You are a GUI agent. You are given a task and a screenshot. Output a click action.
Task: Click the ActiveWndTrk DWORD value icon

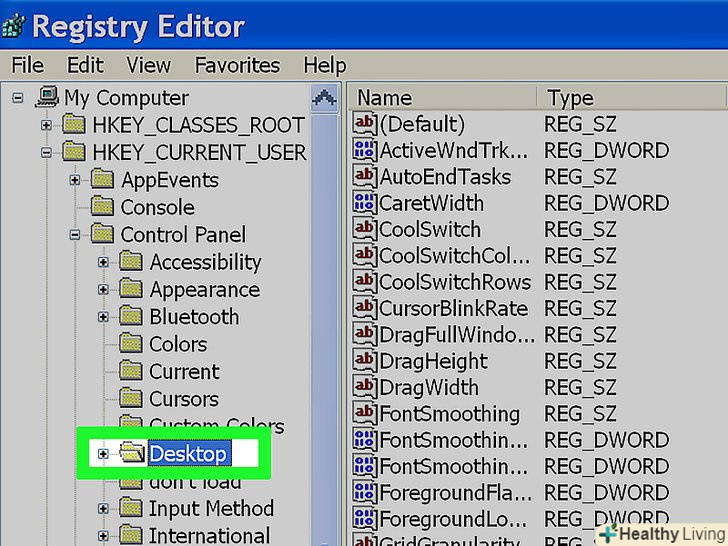[x=364, y=150]
